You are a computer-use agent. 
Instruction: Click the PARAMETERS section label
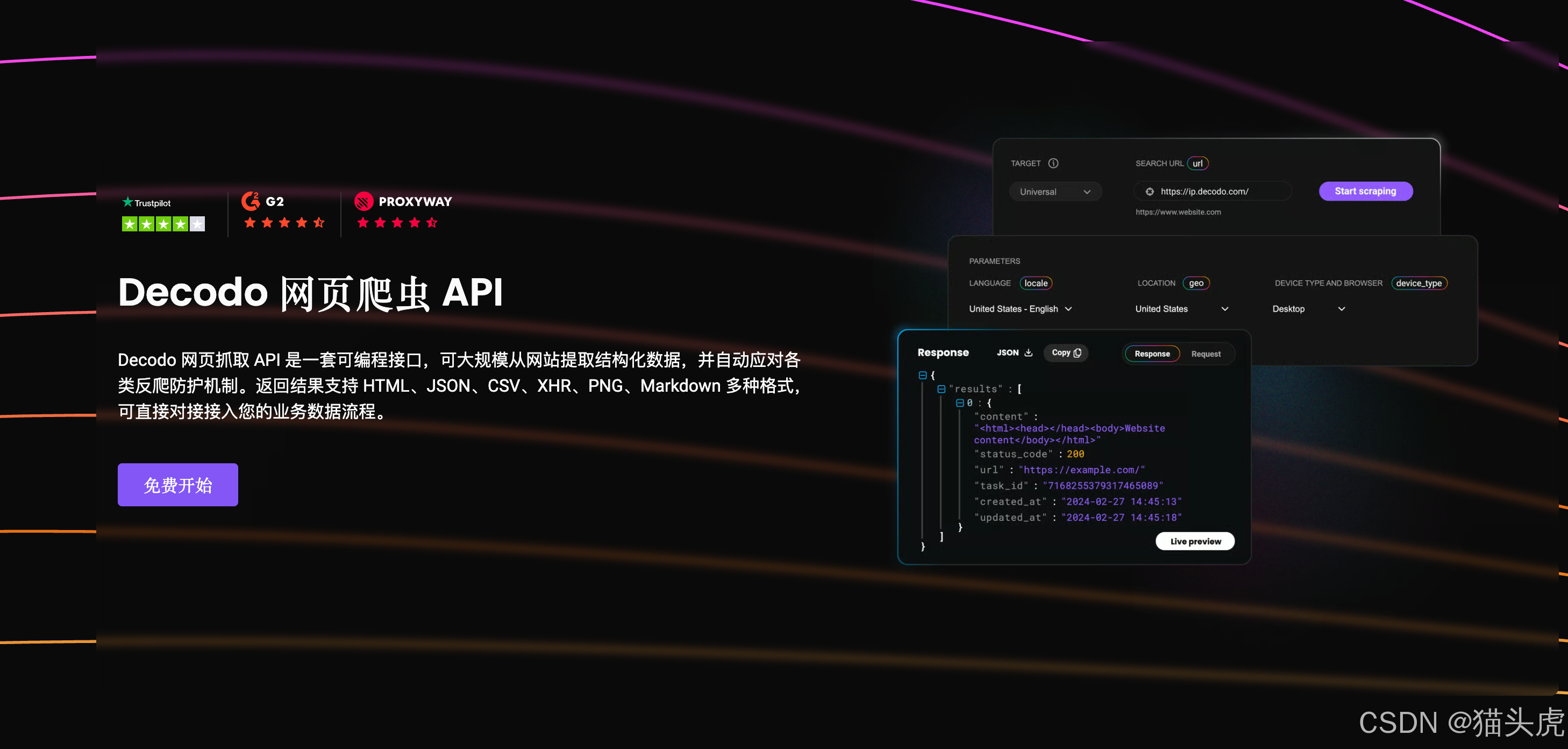(995, 262)
